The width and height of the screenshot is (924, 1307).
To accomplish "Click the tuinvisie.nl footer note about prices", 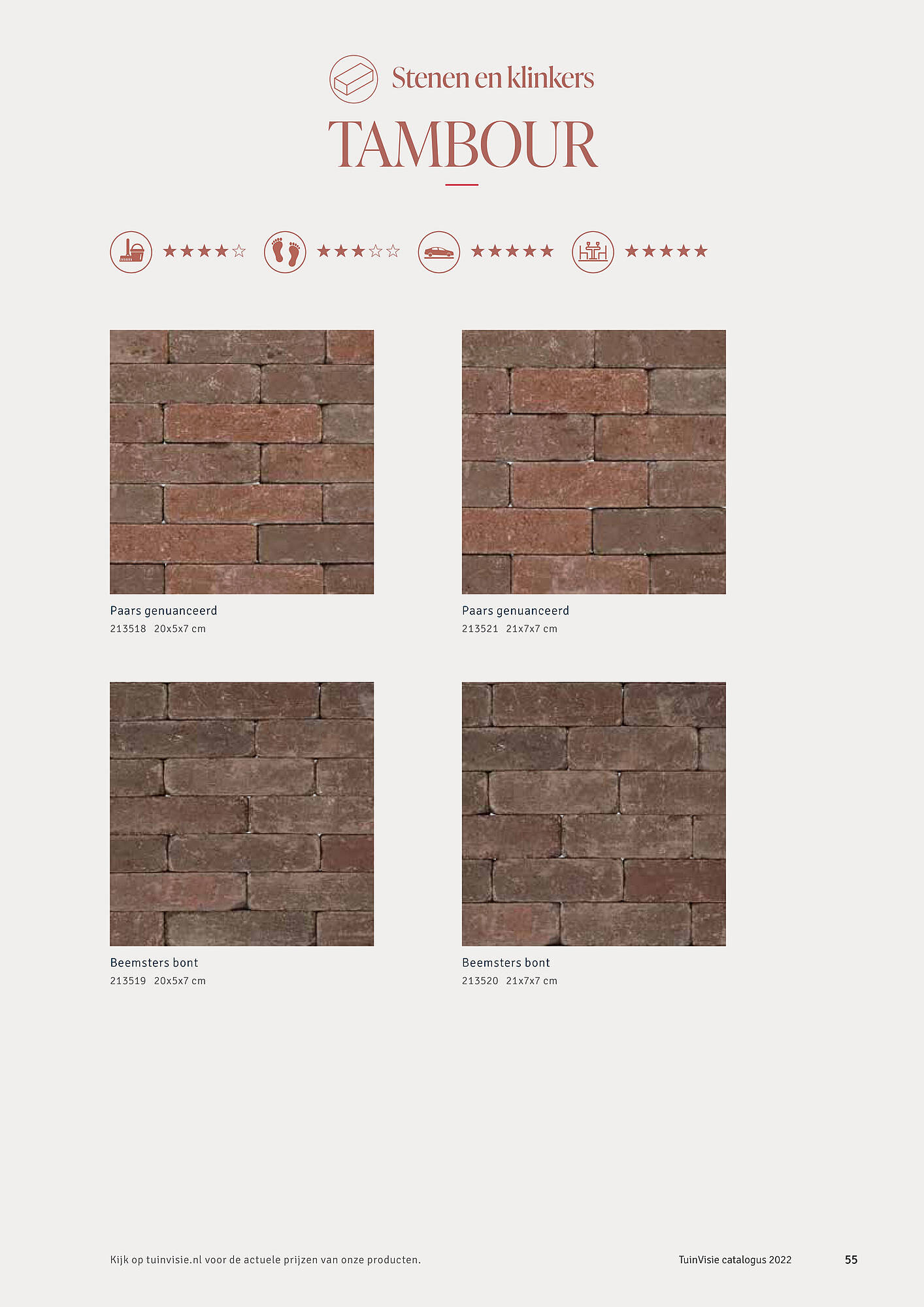I will click(x=265, y=1260).
